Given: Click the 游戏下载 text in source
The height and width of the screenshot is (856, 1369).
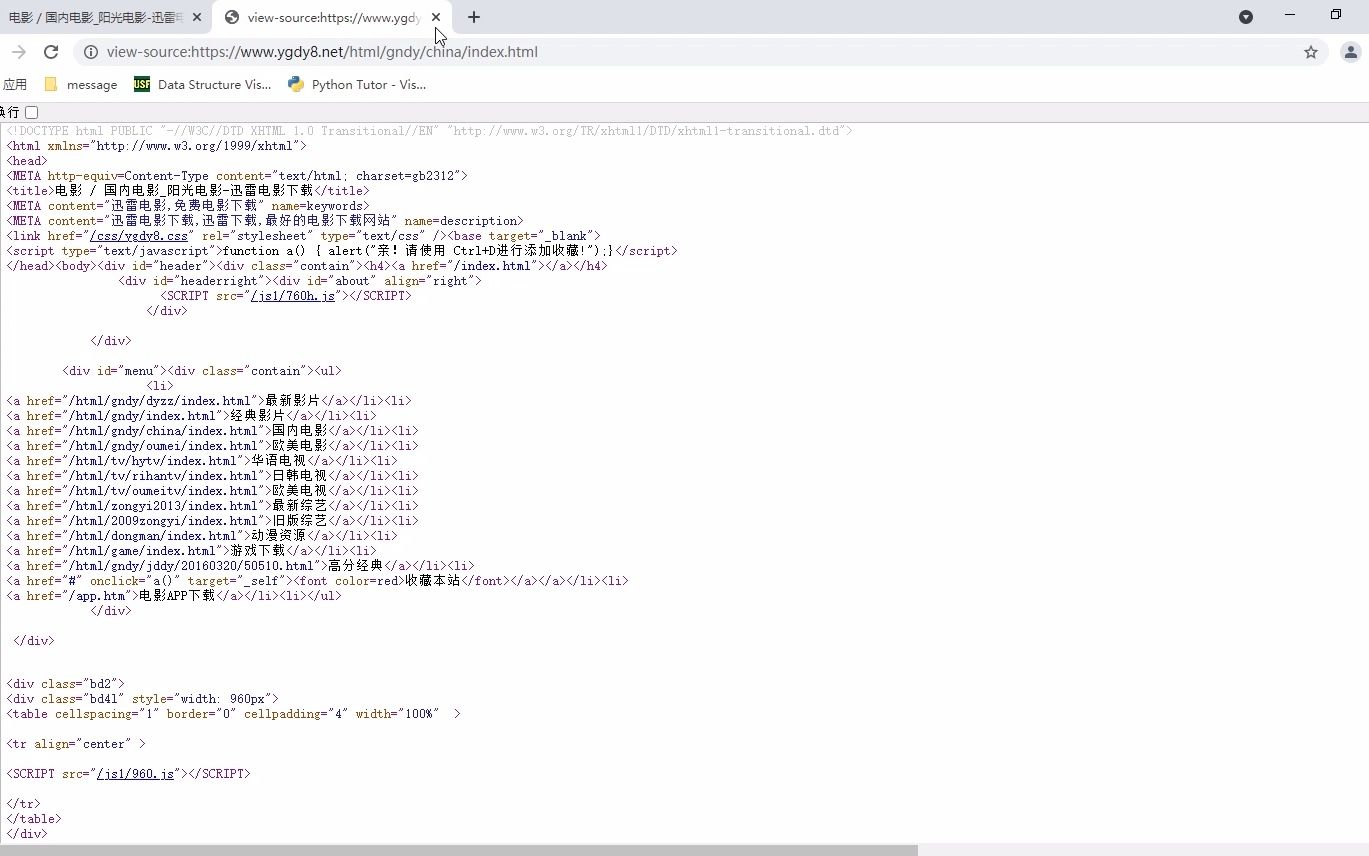Looking at the screenshot, I should [258, 551].
